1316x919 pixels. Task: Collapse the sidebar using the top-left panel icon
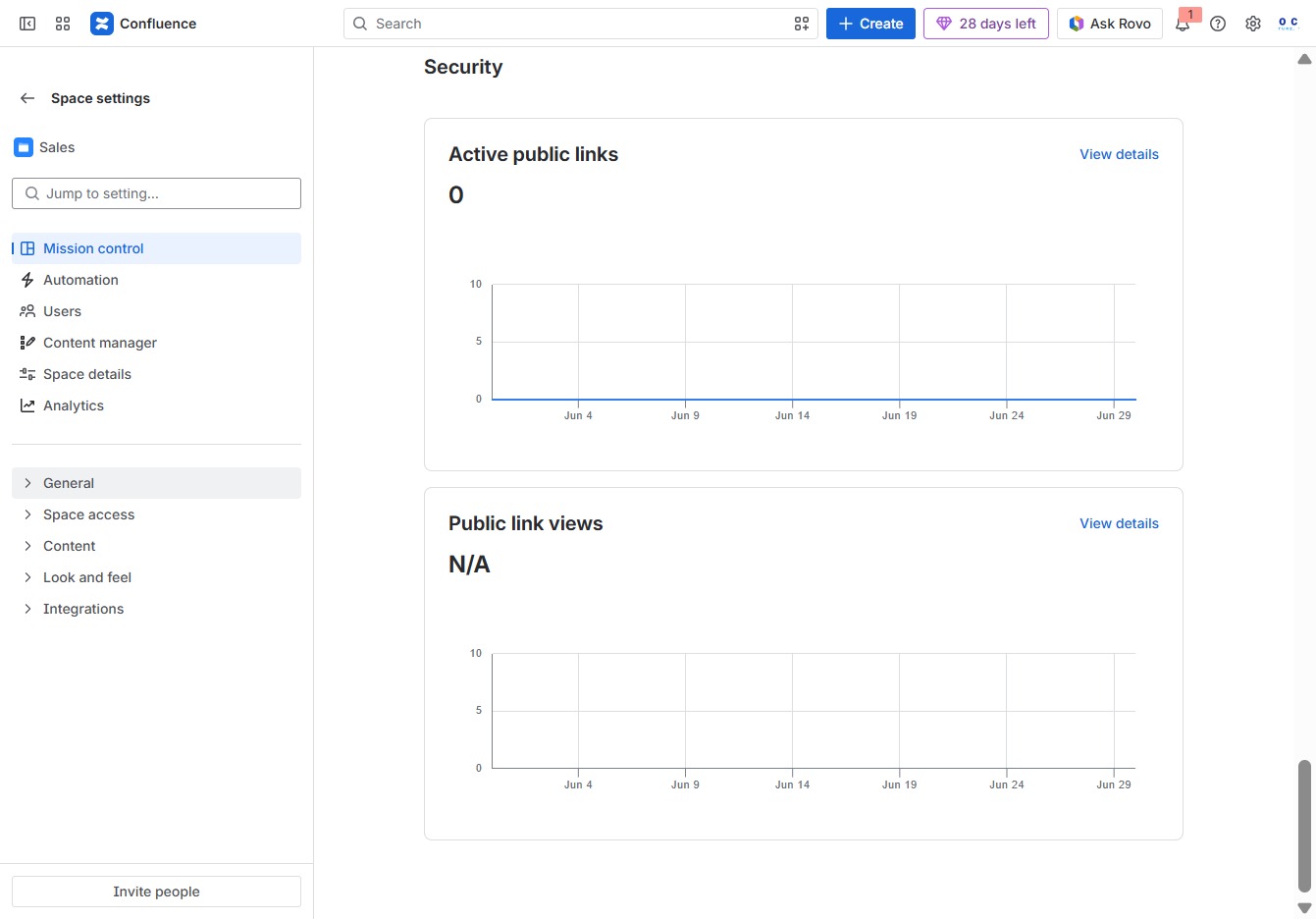click(x=27, y=24)
